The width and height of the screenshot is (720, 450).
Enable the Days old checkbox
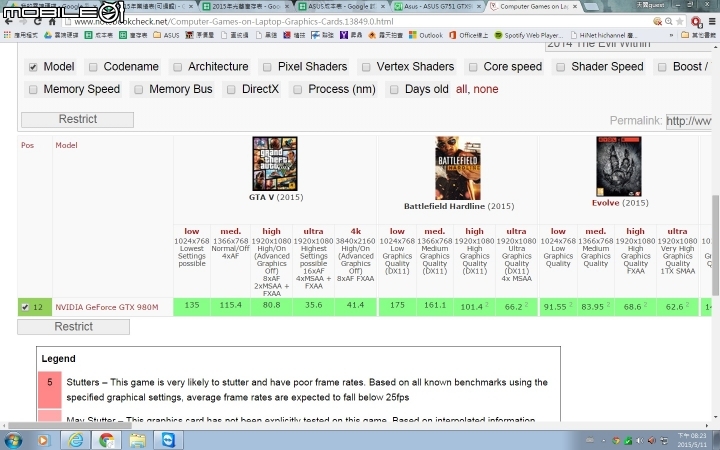pyautogui.click(x=394, y=90)
